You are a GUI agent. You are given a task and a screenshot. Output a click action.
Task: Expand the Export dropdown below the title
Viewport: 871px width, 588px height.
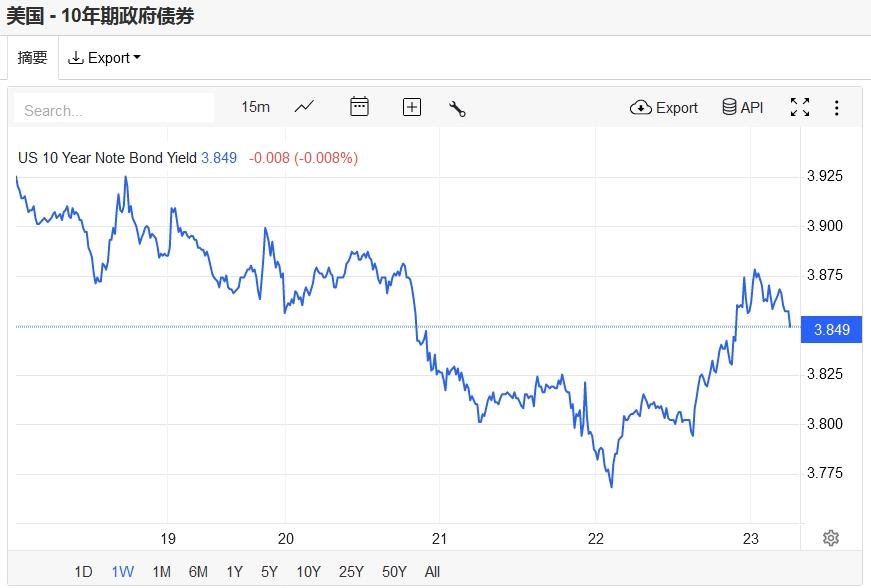pyautogui.click(x=104, y=58)
